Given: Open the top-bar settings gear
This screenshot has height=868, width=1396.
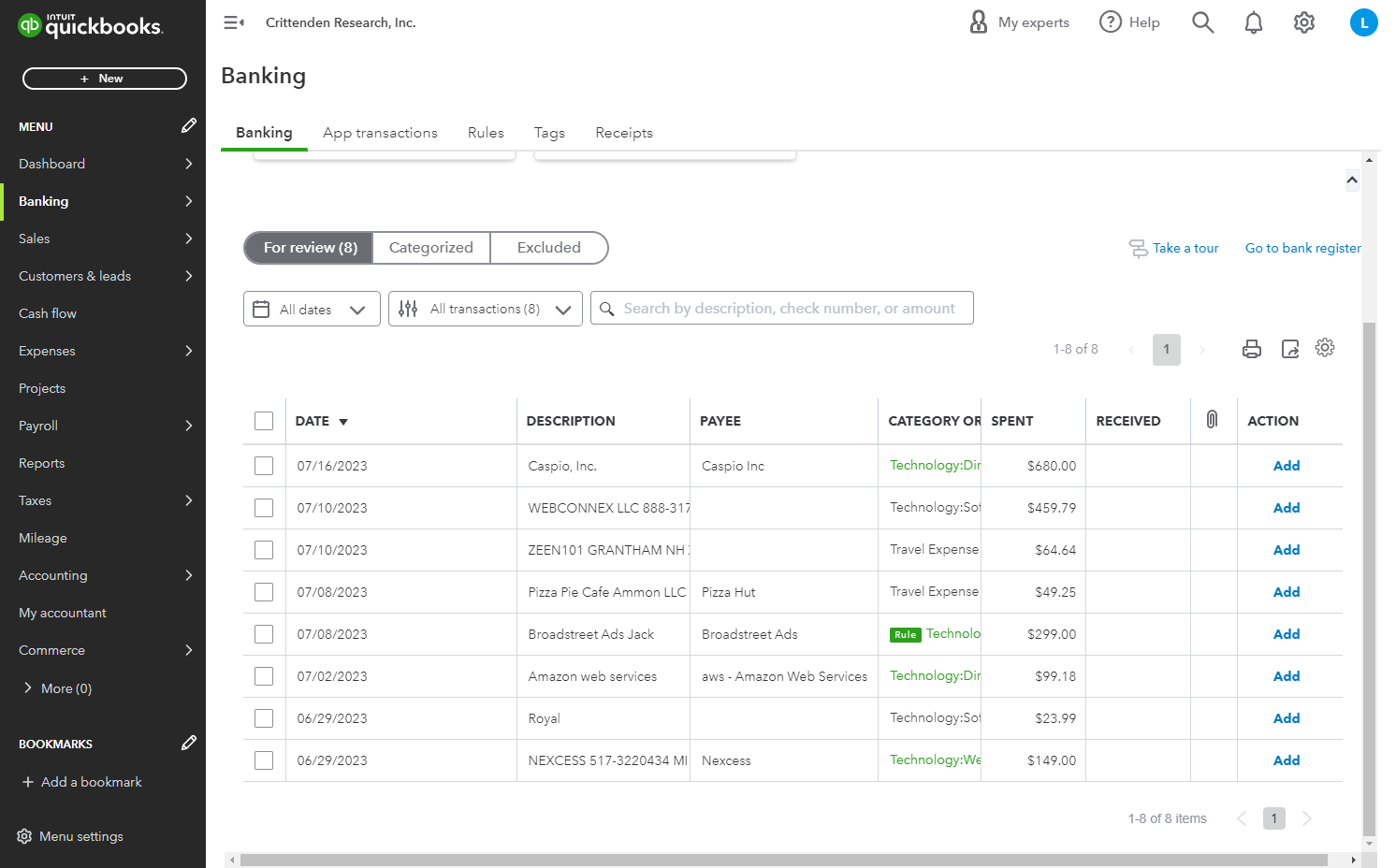Looking at the screenshot, I should click(x=1304, y=22).
